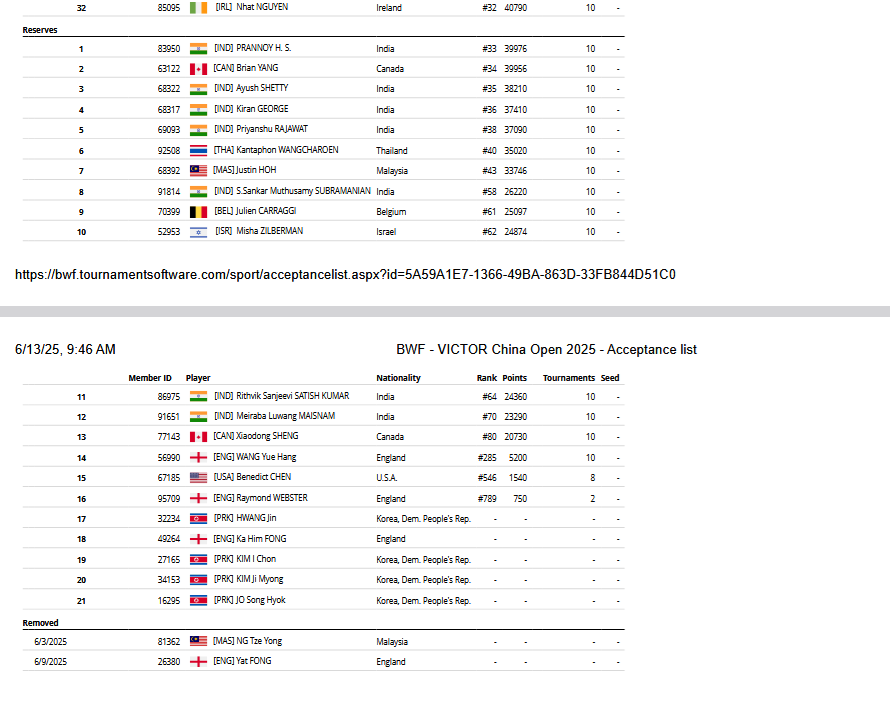Click player name JO Song Hyok
This screenshot has width=890, height=728.
261,600
